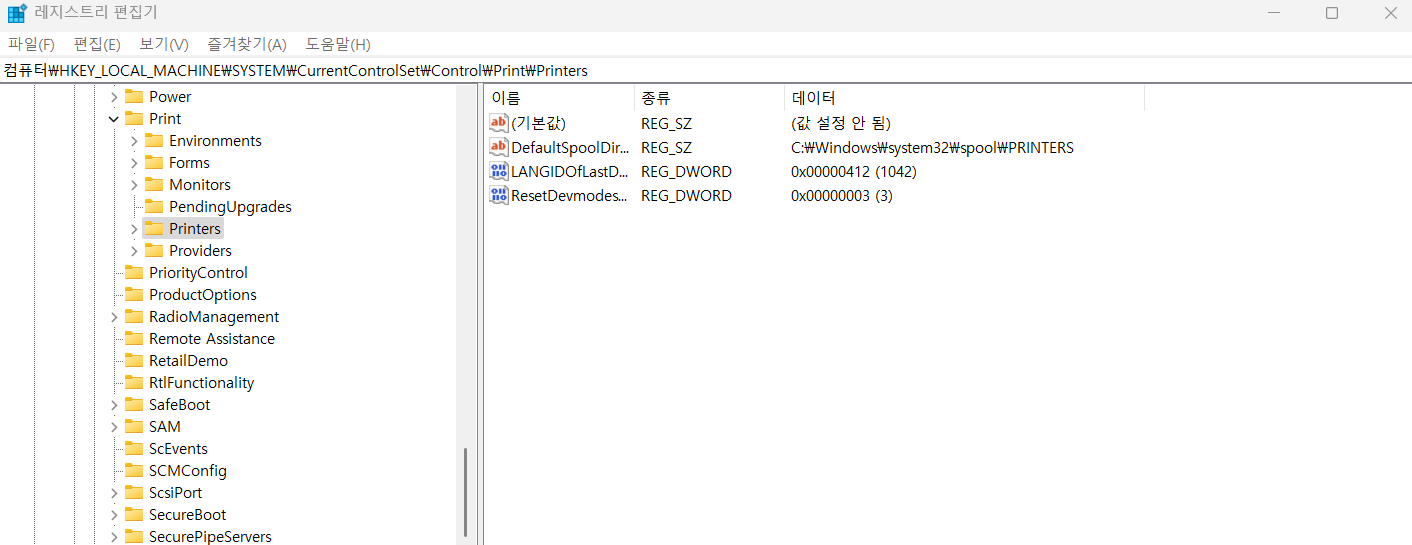
Task: Expand the Monitors key
Action: 134,185
